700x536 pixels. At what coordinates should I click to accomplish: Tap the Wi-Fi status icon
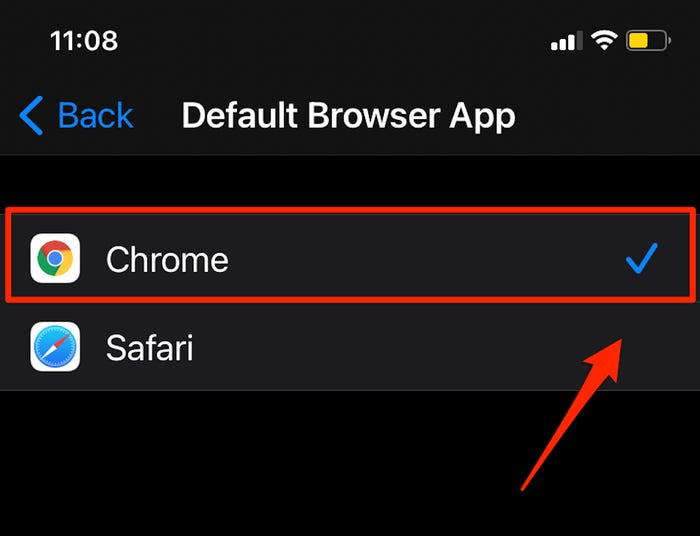coord(603,41)
